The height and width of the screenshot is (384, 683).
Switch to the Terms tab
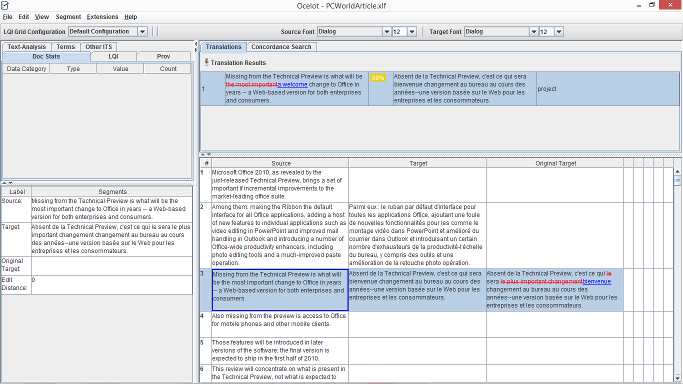66,47
